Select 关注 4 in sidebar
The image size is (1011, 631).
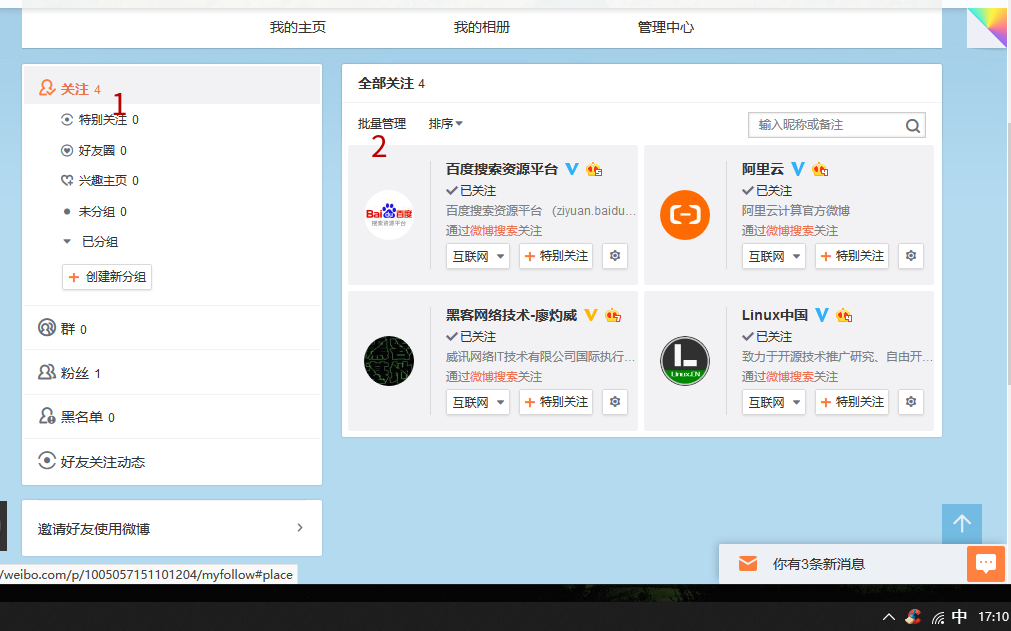[172, 88]
